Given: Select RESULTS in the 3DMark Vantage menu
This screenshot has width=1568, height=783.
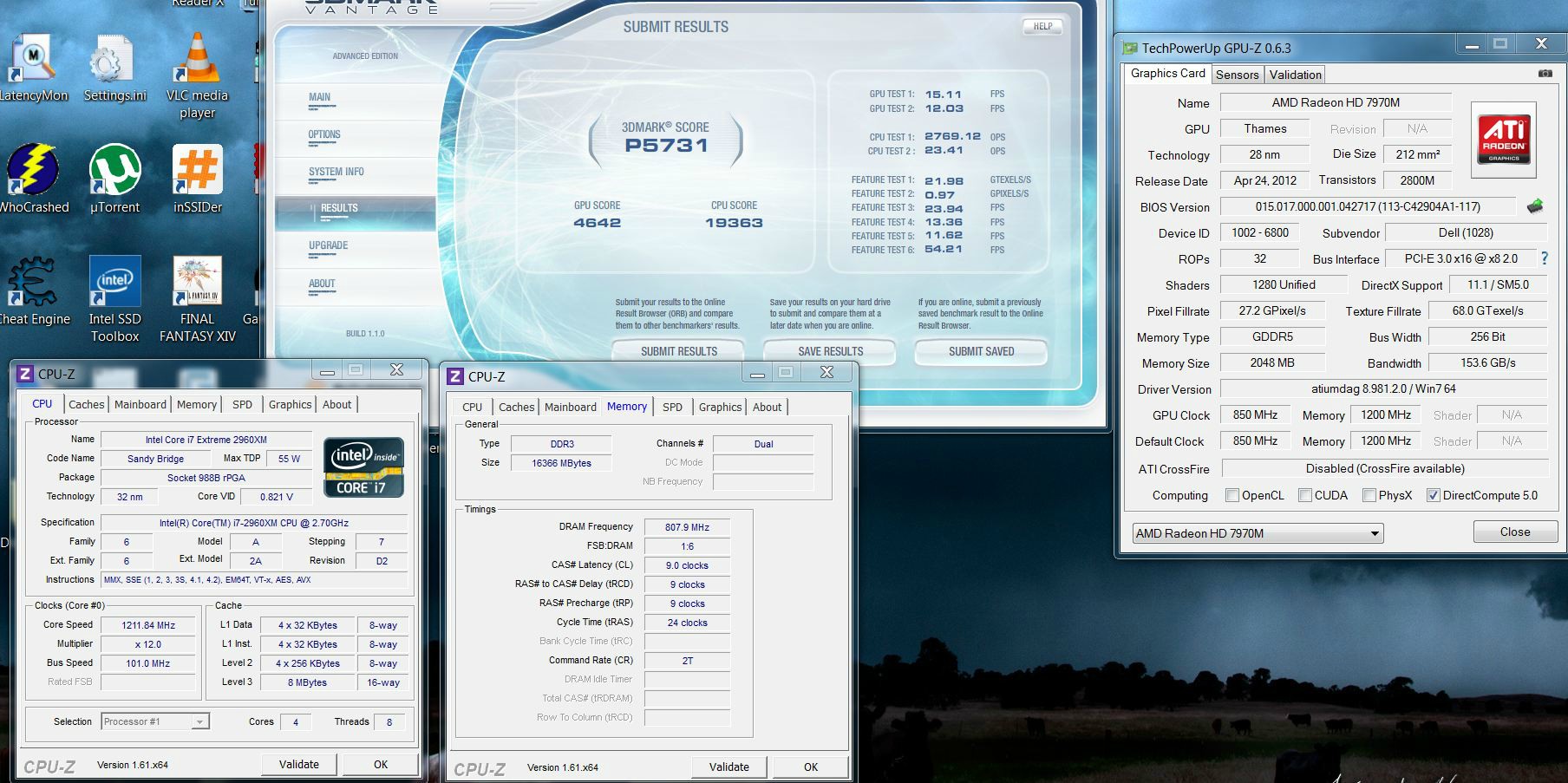Looking at the screenshot, I should pos(356,212).
